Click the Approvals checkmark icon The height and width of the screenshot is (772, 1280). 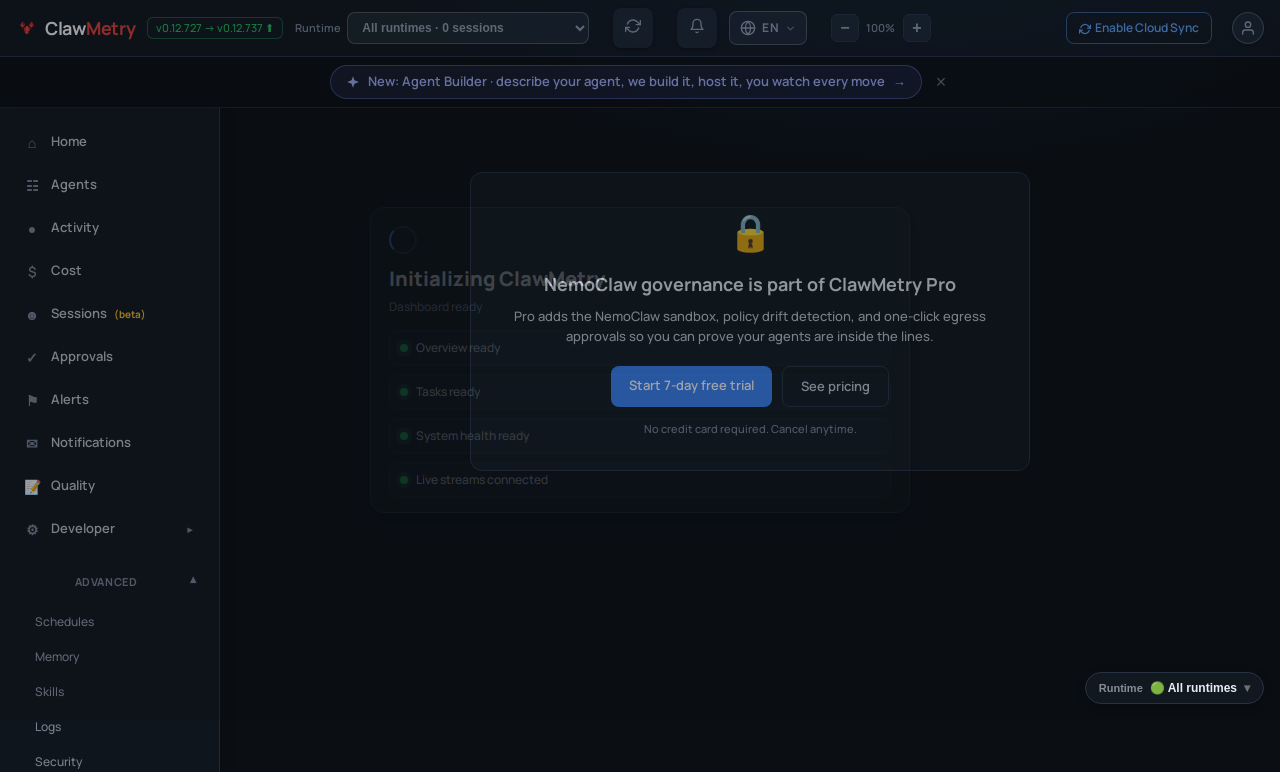click(x=32, y=358)
